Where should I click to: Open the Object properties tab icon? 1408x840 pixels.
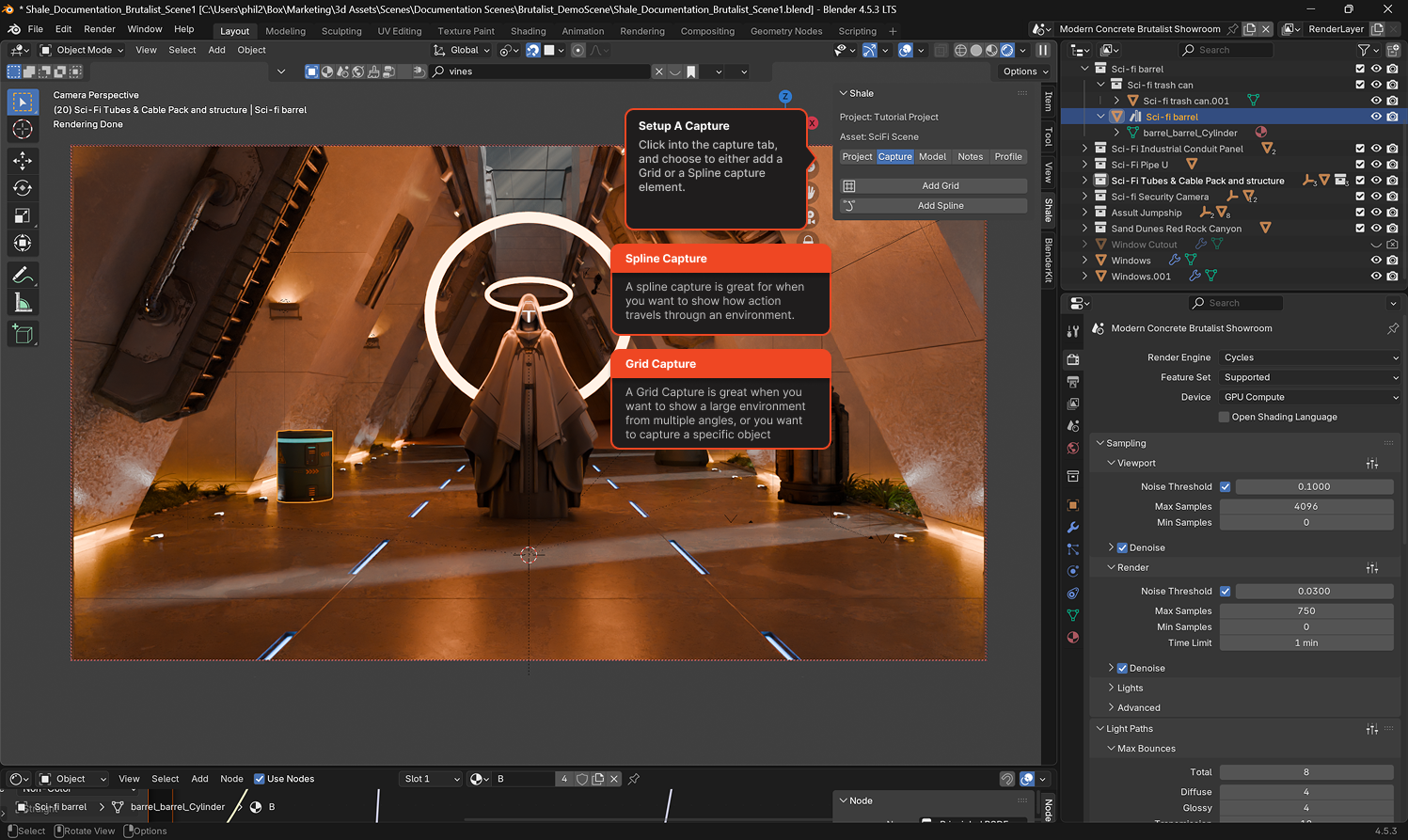[1073, 505]
